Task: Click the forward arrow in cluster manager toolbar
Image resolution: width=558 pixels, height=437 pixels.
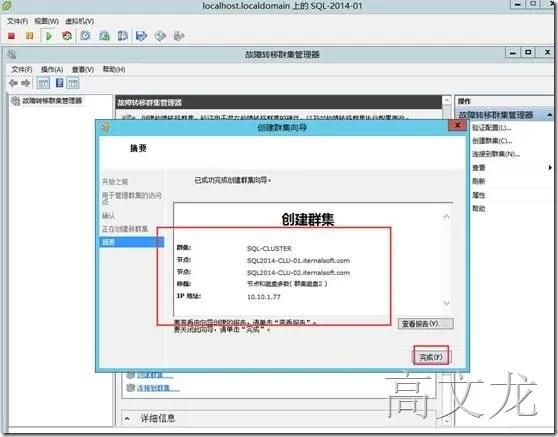Action: [26, 83]
